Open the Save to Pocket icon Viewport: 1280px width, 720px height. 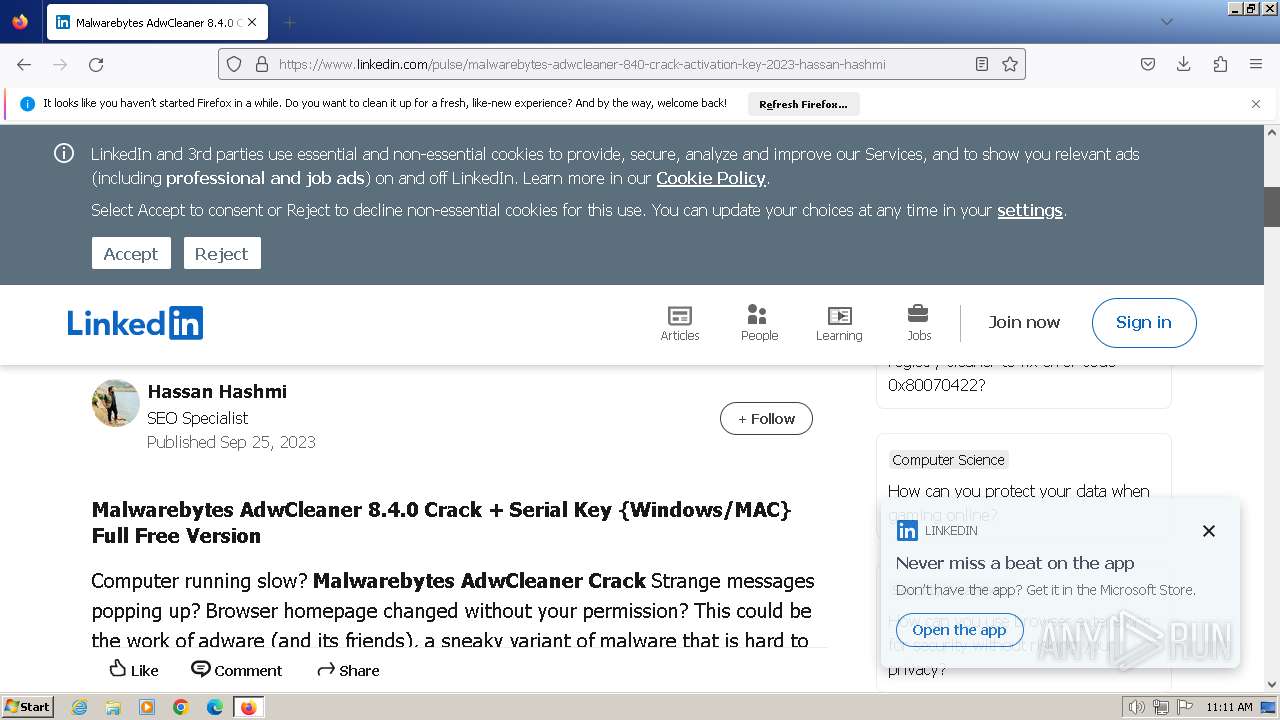pos(1148,64)
